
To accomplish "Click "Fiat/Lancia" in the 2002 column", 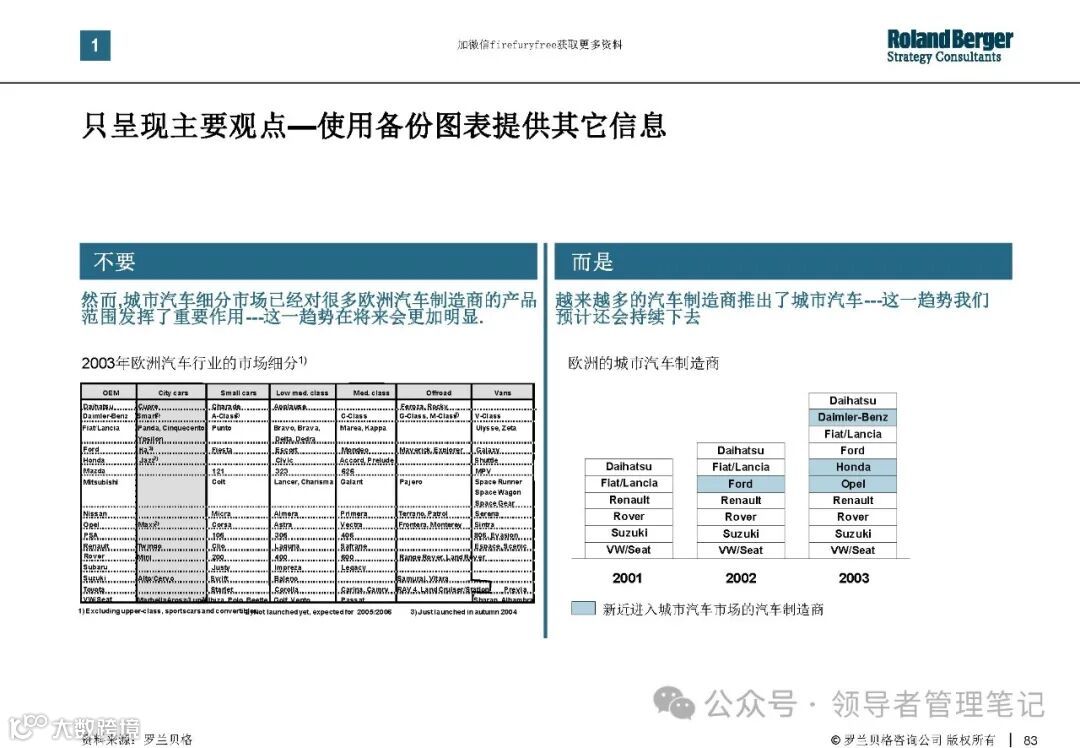I will (740, 466).
